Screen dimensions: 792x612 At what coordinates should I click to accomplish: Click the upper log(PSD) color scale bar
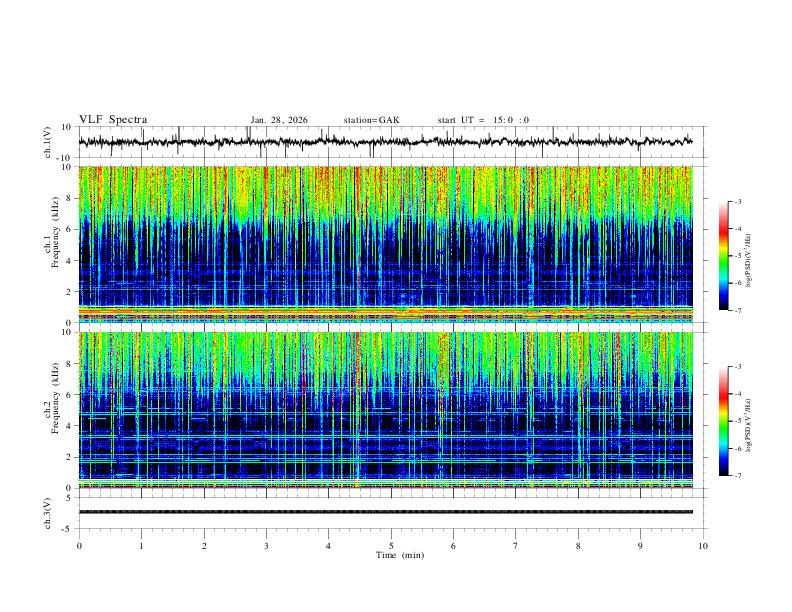[723, 256]
